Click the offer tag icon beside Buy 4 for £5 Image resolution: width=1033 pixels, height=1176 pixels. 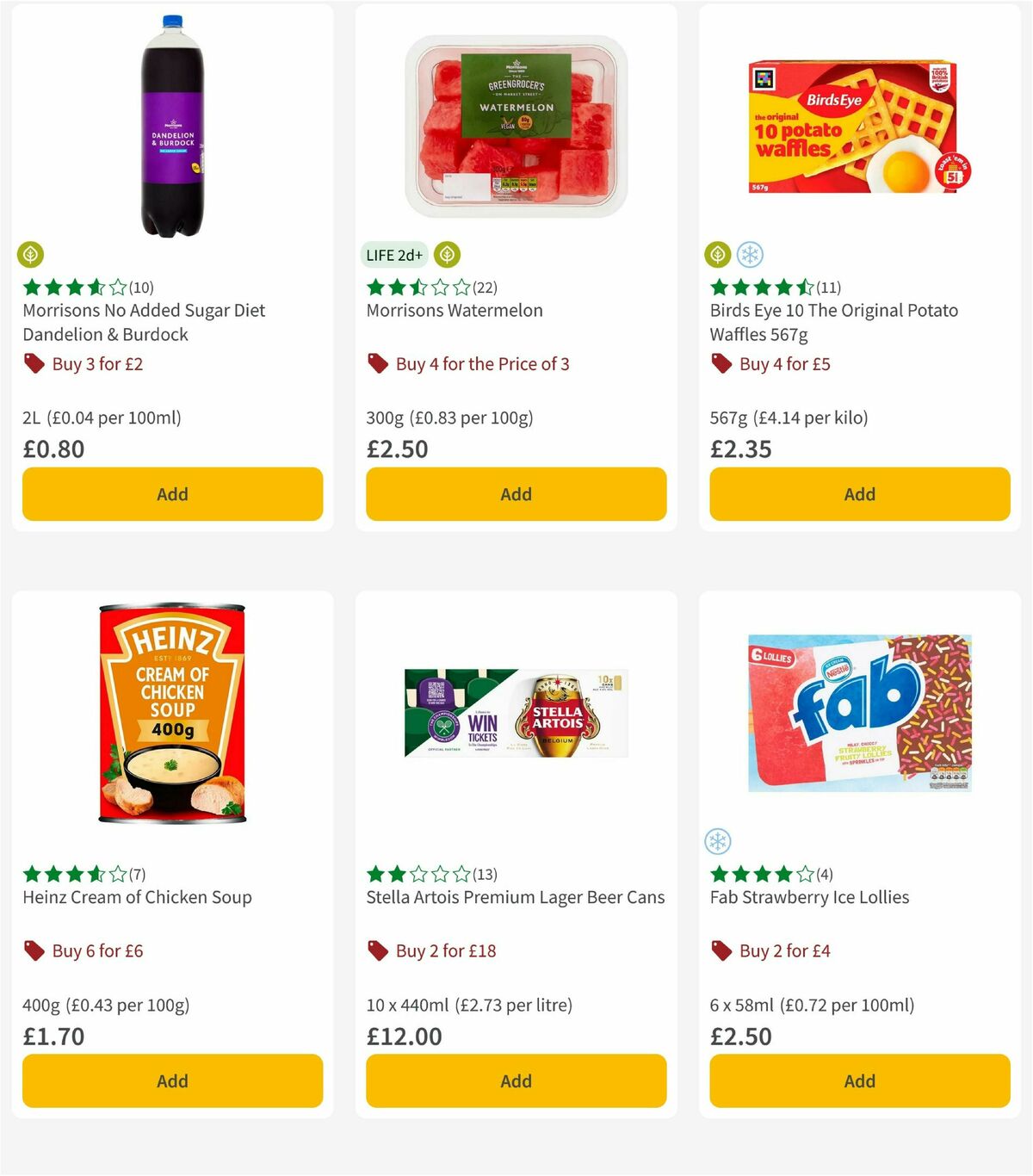pyautogui.click(x=721, y=364)
